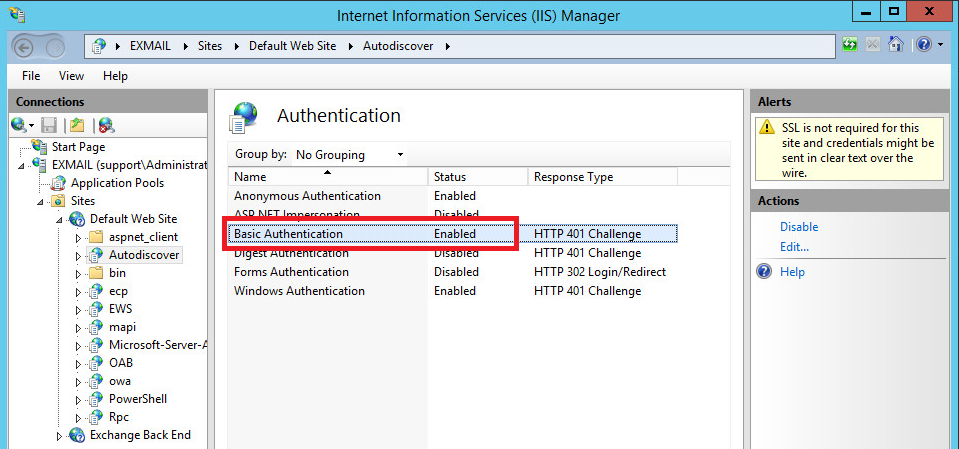Click the Up folder icon in Connections toolbar
This screenshot has height=449, width=959.
click(x=76, y=125)
